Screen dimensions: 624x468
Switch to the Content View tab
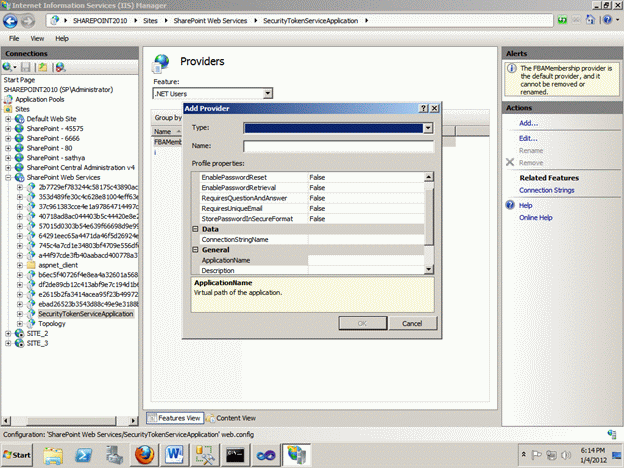231,418
